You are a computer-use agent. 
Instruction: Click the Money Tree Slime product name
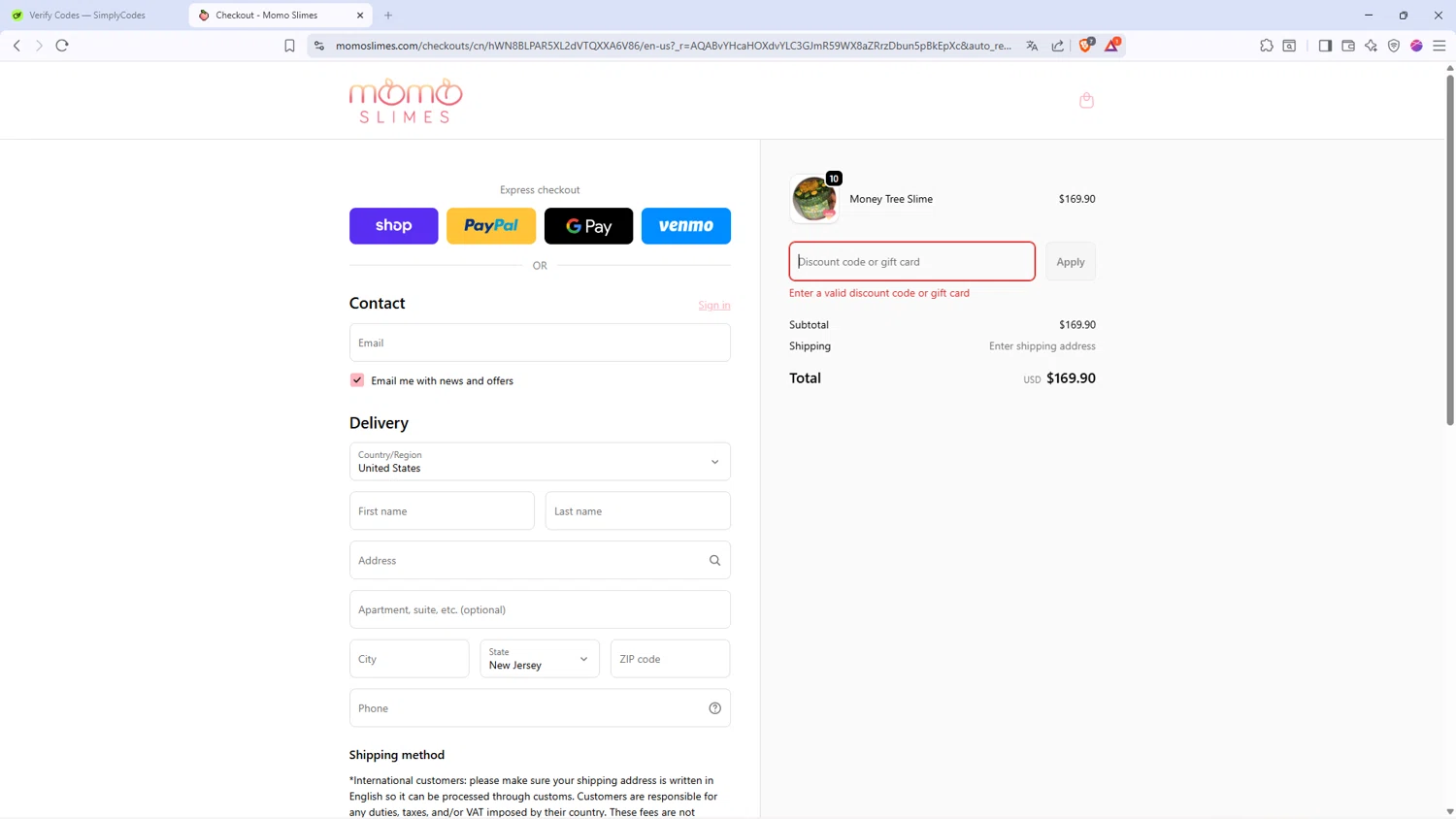coord(891,199)
